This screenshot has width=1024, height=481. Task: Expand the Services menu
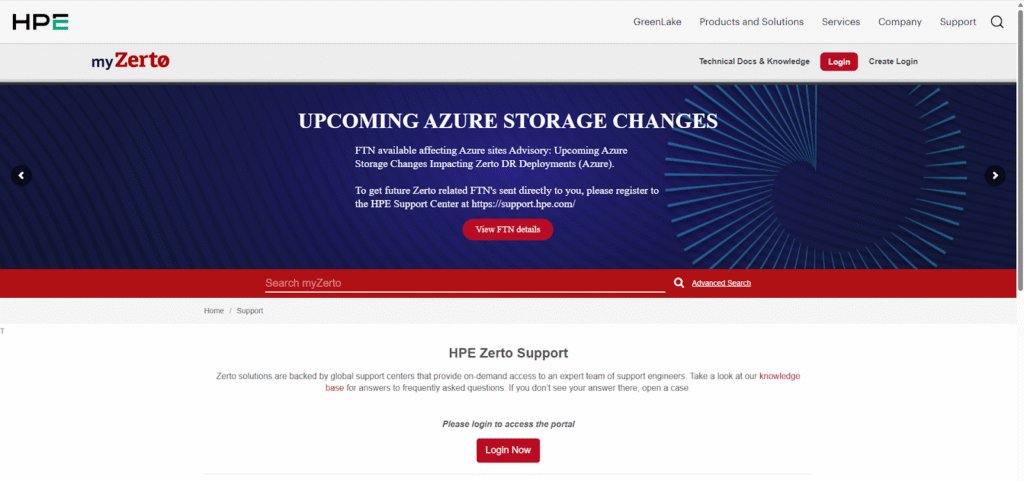click(x=840, y=22)
